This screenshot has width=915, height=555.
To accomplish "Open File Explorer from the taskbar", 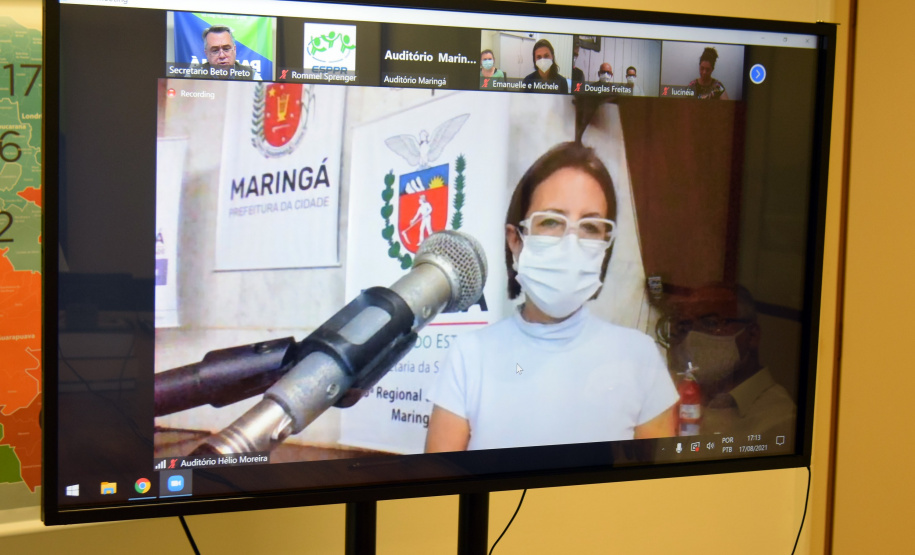I will [108, 488].
